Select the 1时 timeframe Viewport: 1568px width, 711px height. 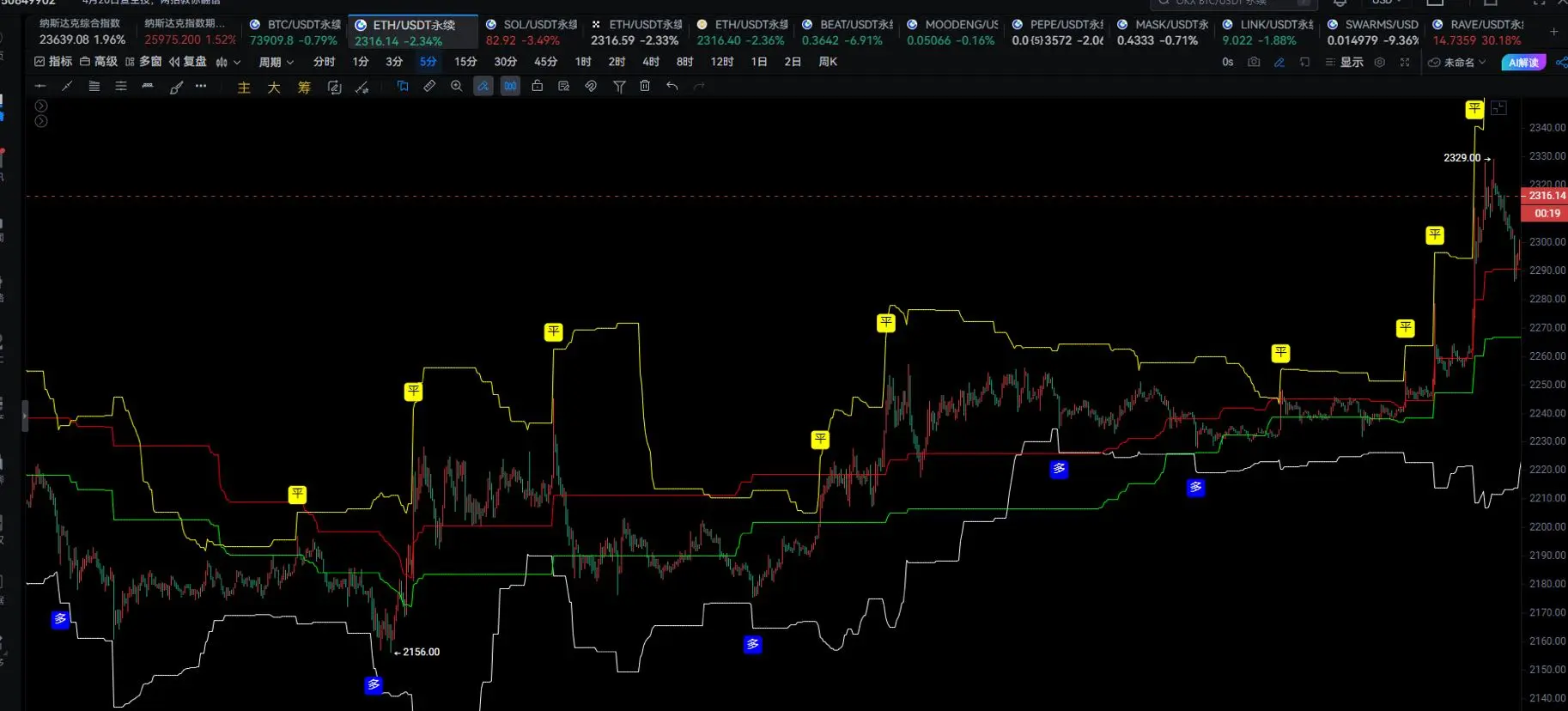click(583, 62)
